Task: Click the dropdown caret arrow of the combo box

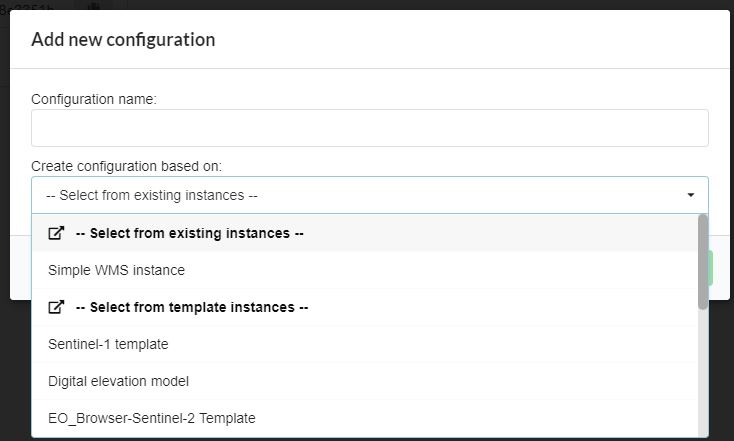Action: point(690,195)
